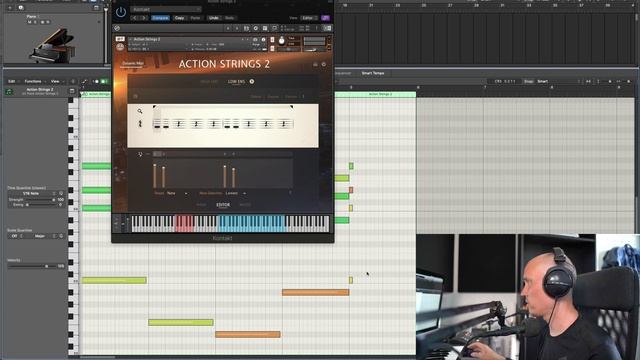Click the window icon beside region name
This screenshot has height=360, width=640.
[72, 91]
